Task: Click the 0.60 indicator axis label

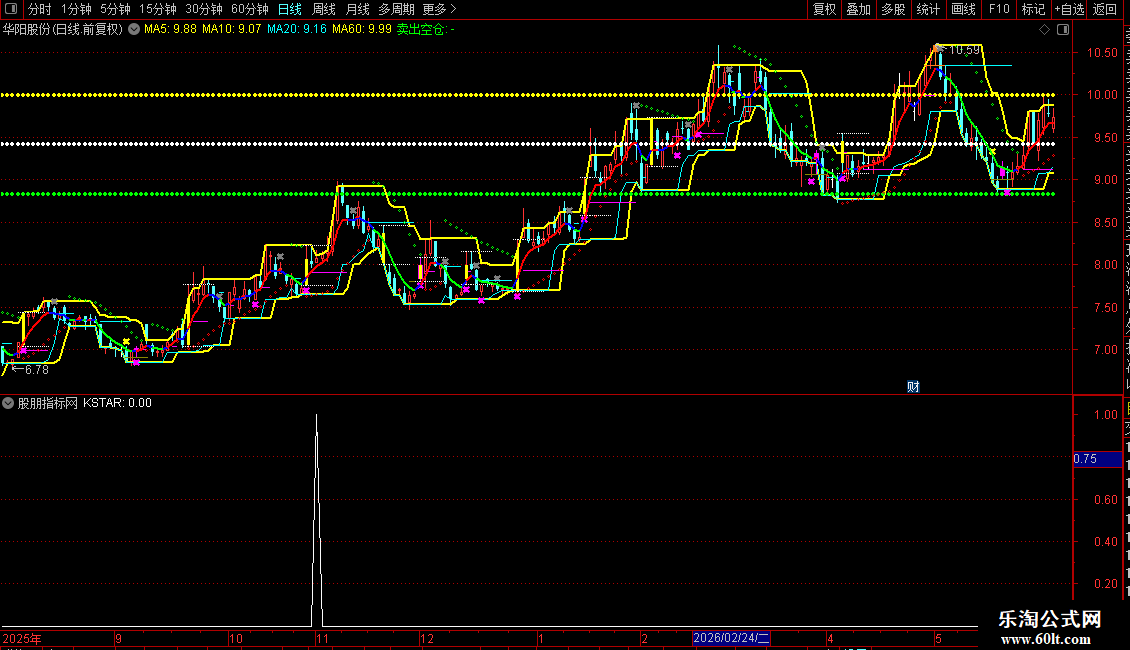Action: pos(1105,499)
